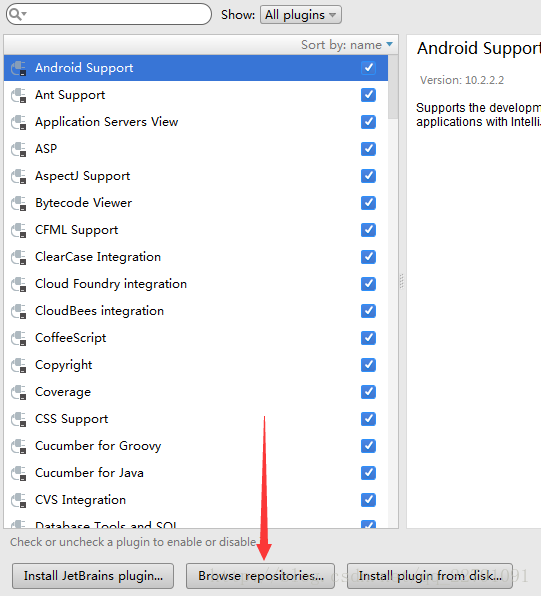Focus the plugin search field
This screenshot has height=596, width=541.
[109, 14]
